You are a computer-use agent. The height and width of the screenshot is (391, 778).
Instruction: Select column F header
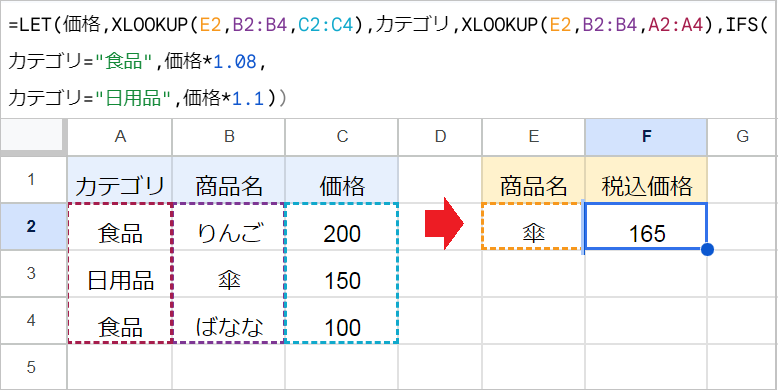tap(646, 137)
